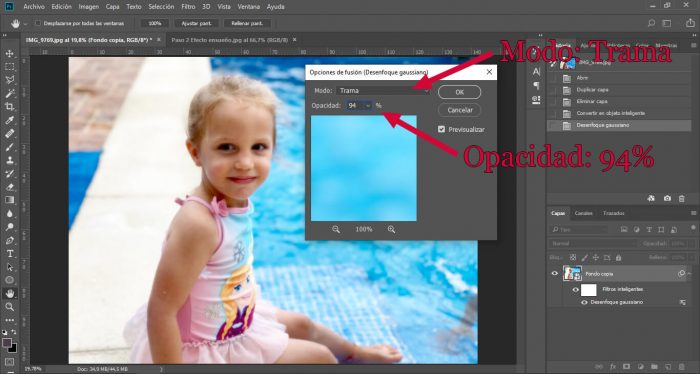Add layer mask in Capas panel

coord(626,366)
